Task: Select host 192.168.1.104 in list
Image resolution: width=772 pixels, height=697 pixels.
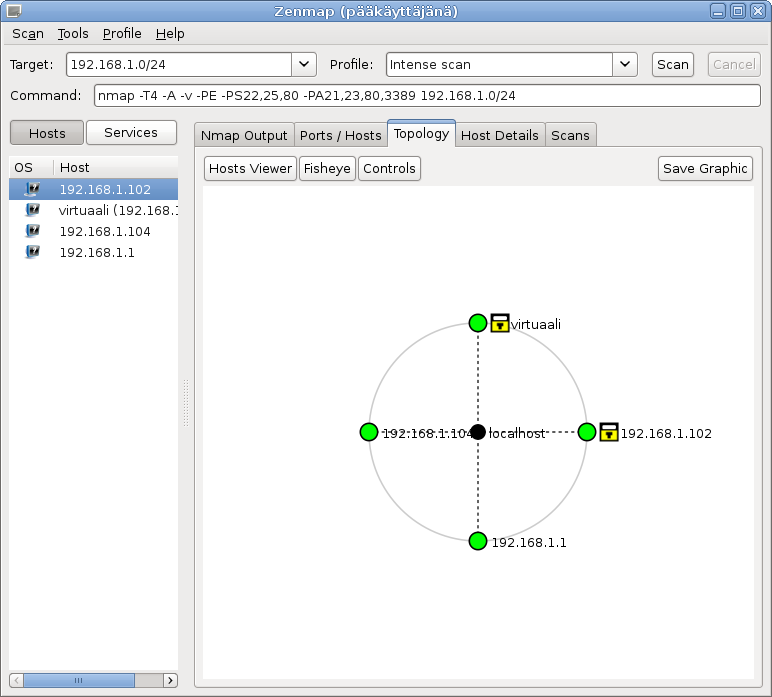Action: [94, 231]
